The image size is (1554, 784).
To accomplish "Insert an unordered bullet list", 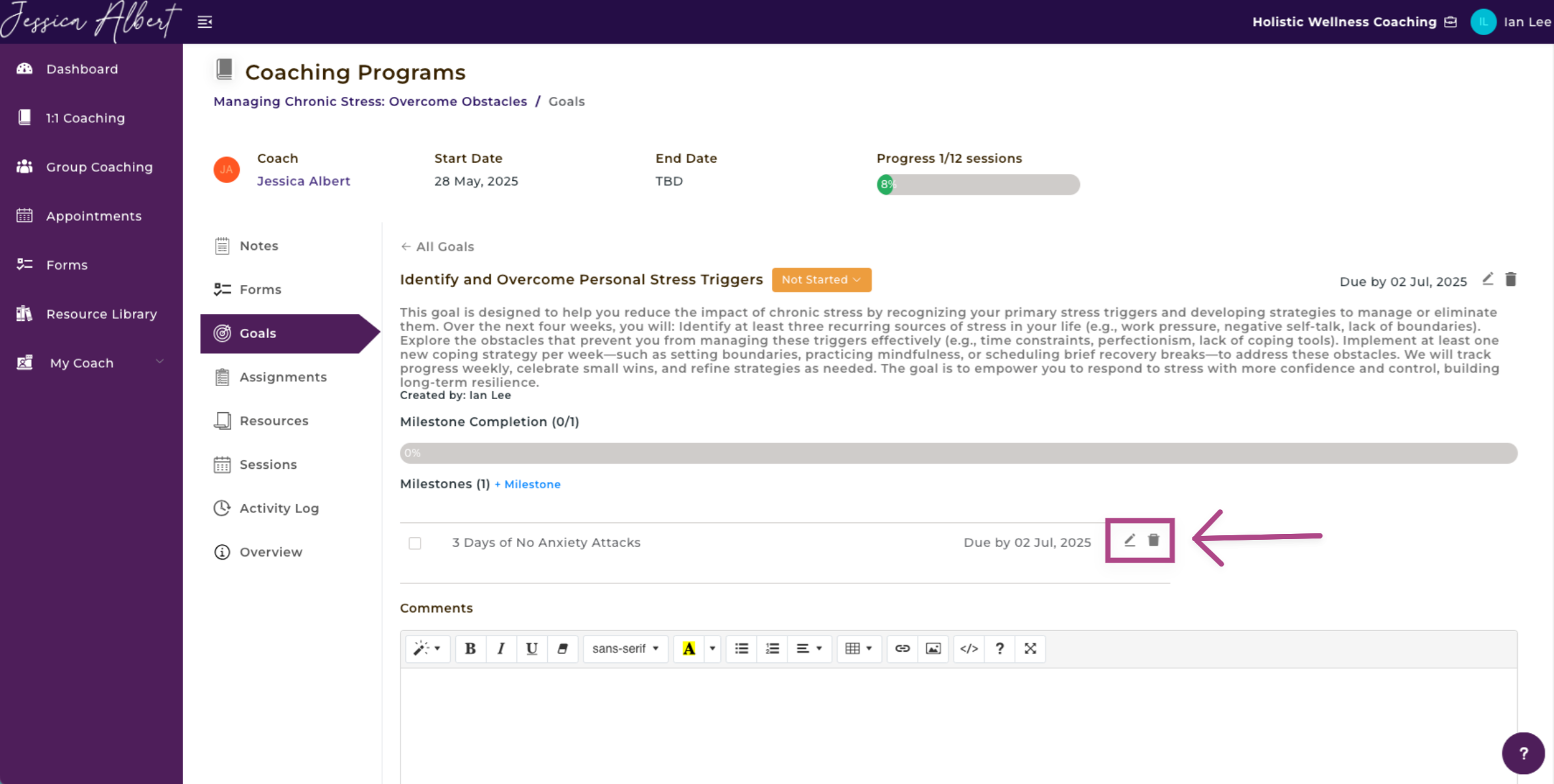I will click(742, 649).
